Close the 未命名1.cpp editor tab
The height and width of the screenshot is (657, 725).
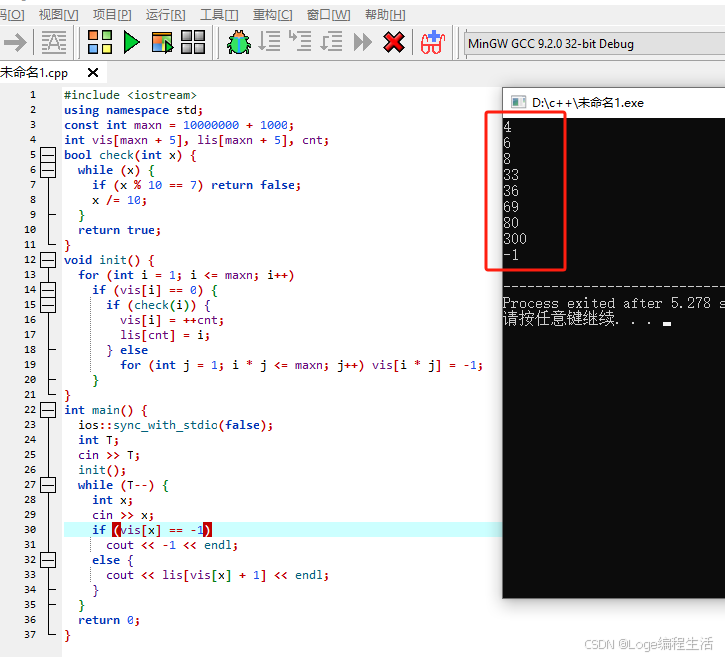pos(93,73)
